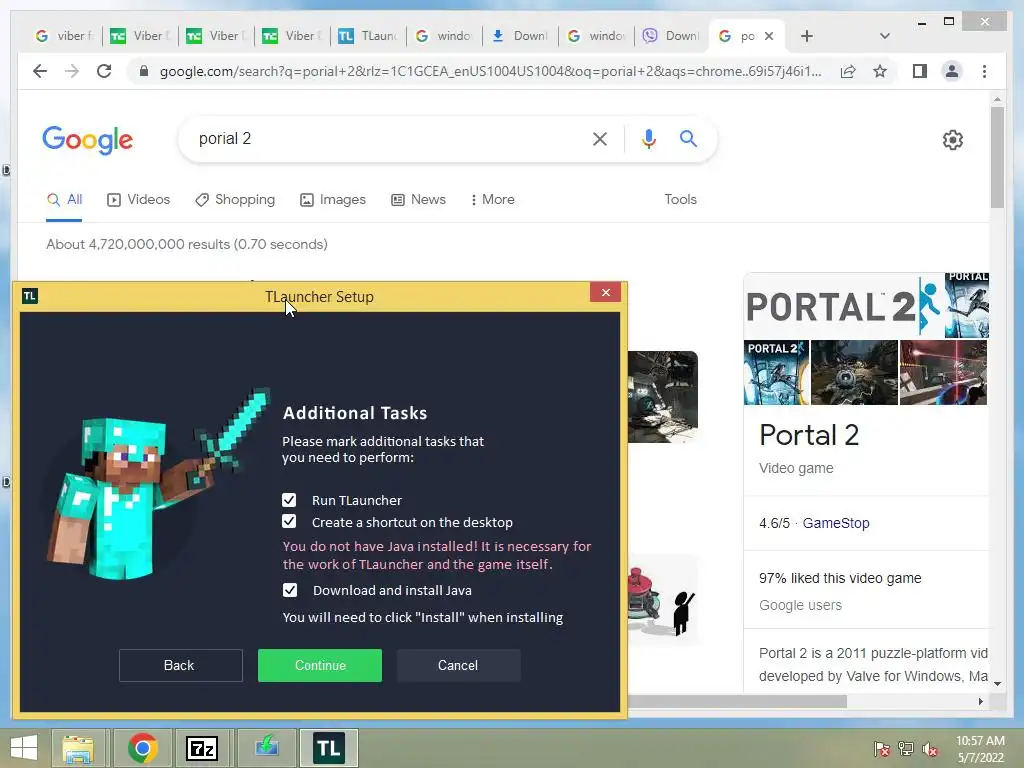
Task: Reload the Google search page
Action: tap(104, 71)
